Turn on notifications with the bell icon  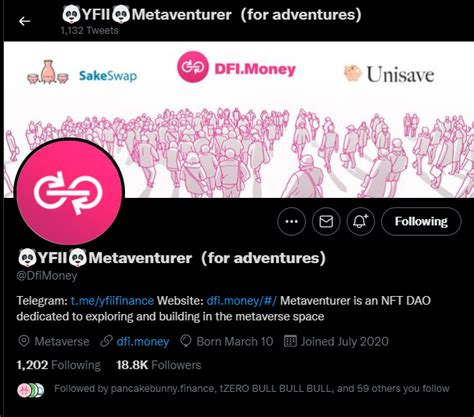point(361,221)
